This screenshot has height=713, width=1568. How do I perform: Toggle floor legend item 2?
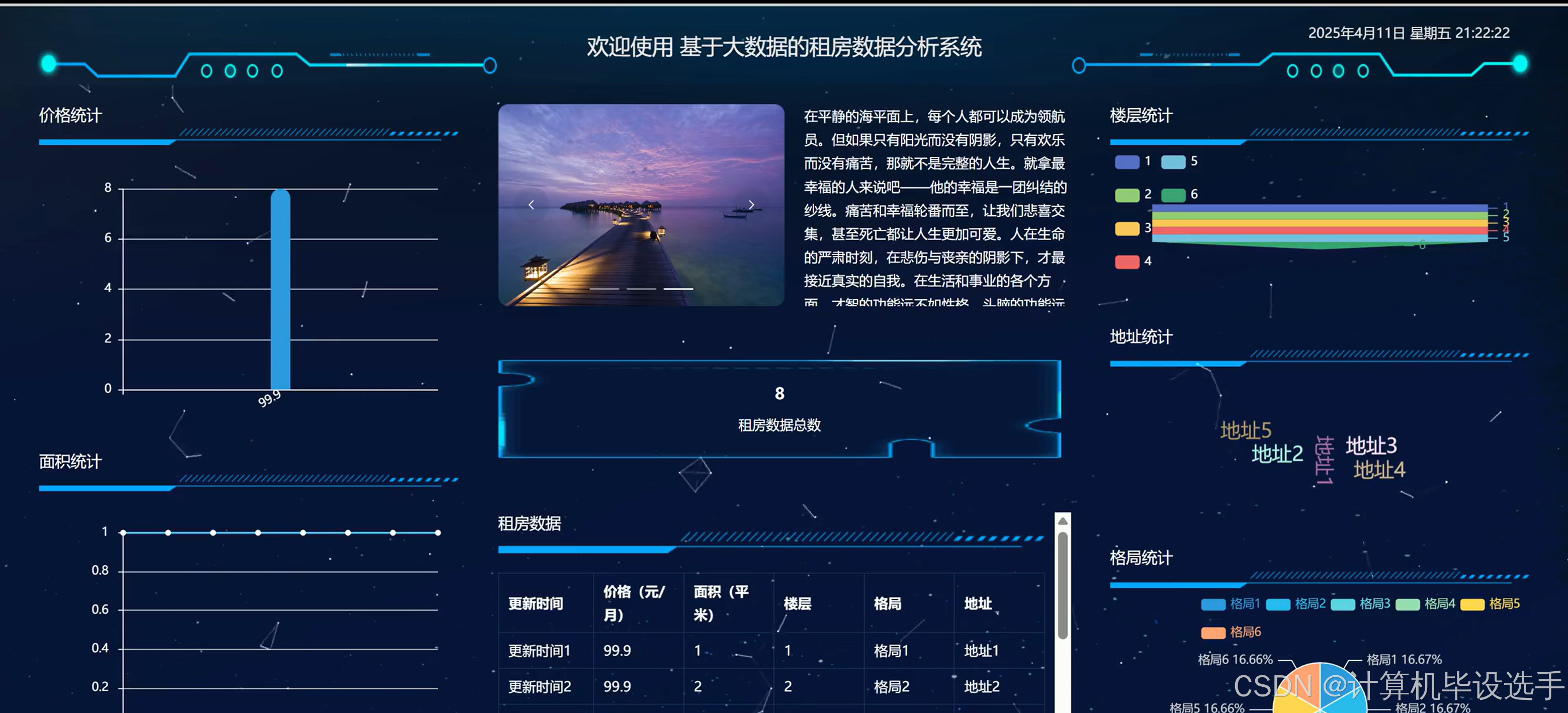click(x=1133, y=195)
